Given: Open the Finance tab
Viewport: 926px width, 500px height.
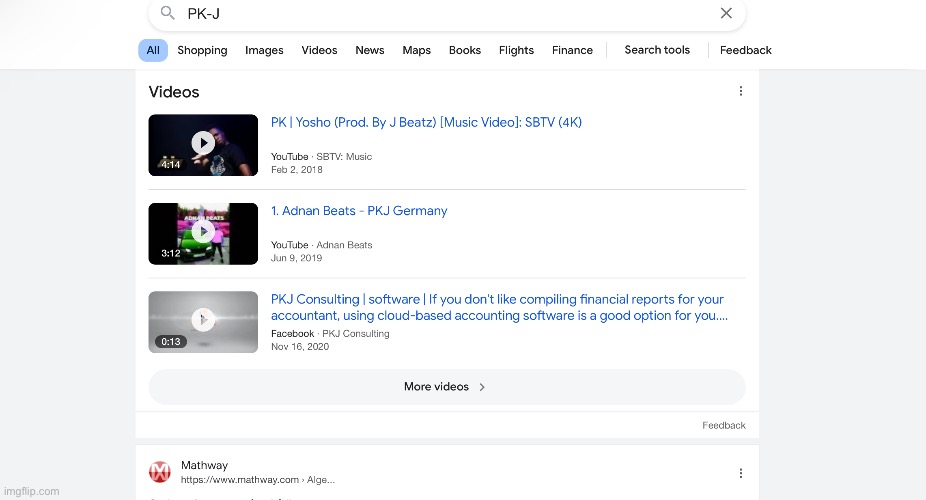Looking at the screenshot, I should (x=572, y=50).
